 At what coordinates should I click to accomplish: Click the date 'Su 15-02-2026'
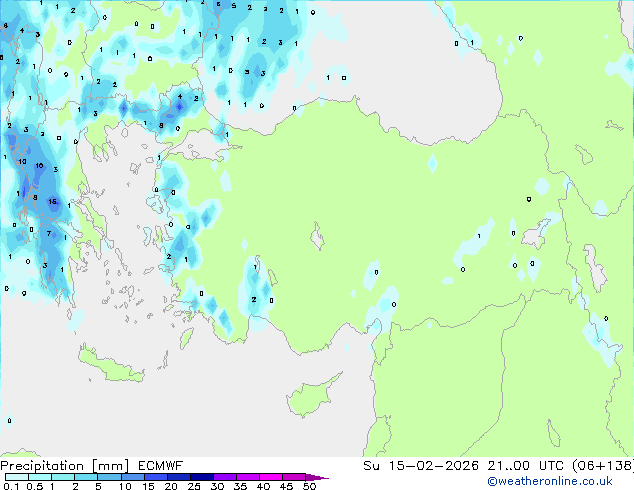pos(421,466)
